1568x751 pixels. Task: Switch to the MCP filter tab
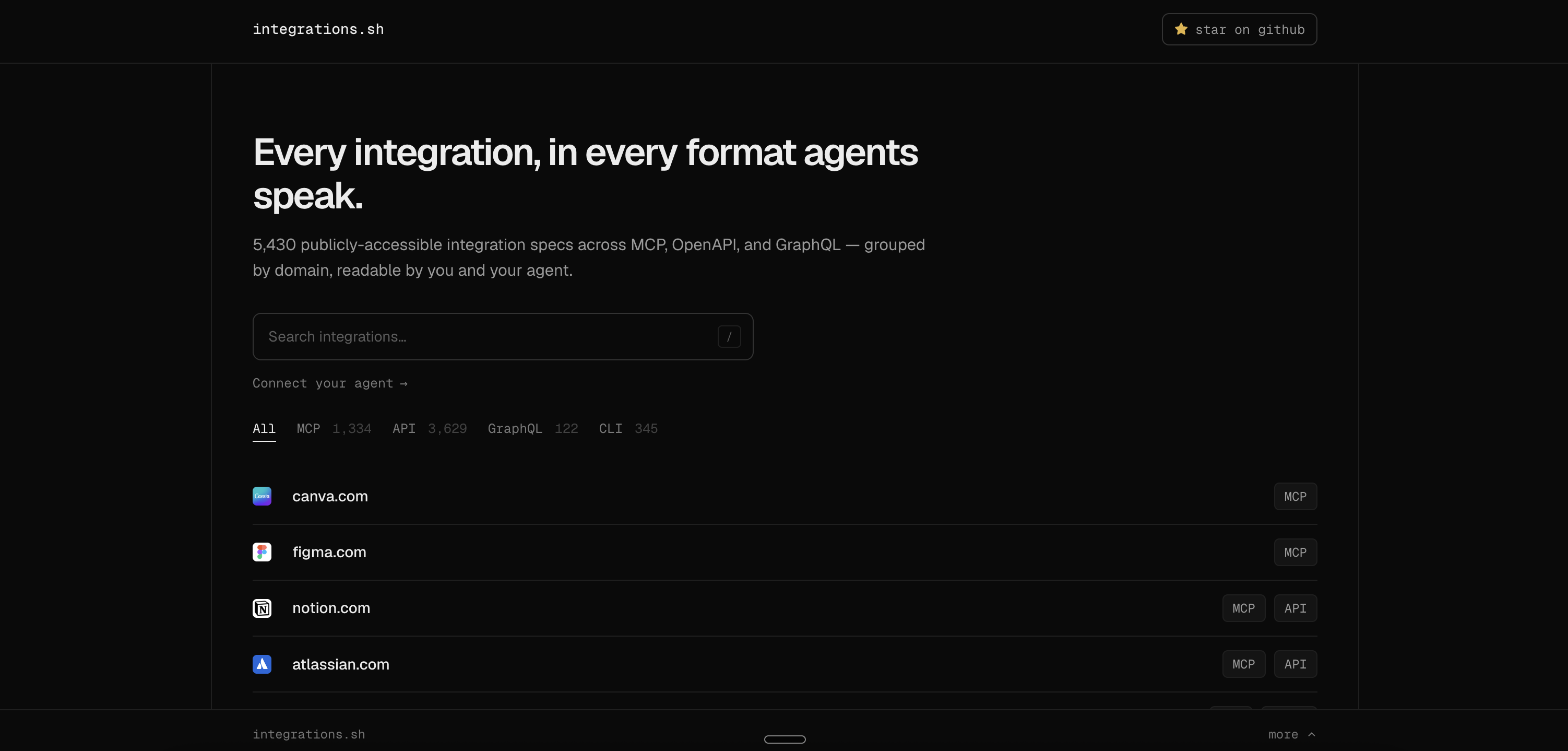click(334, 429)
